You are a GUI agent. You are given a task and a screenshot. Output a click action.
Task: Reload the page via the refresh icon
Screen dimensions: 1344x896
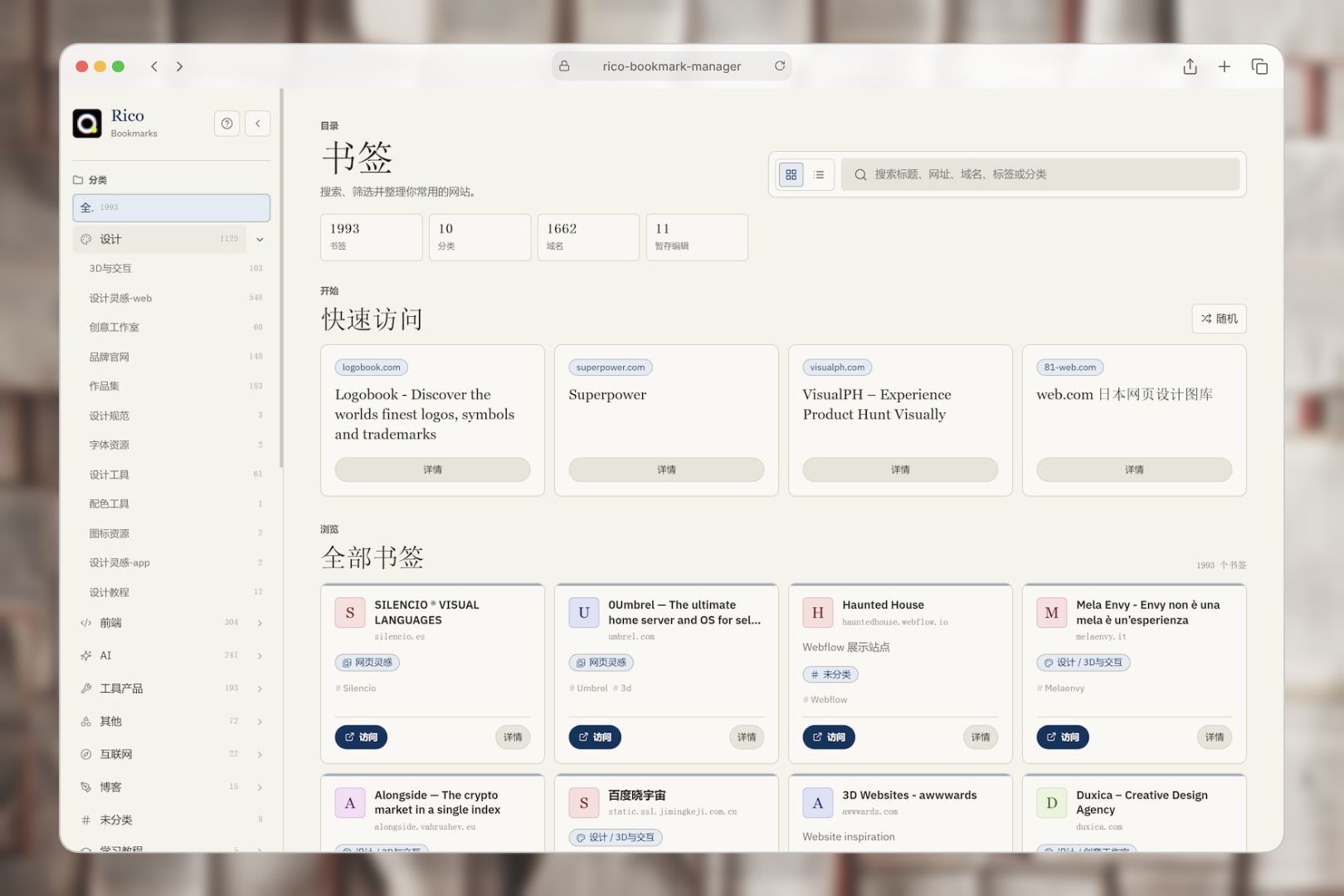(780, 66)
